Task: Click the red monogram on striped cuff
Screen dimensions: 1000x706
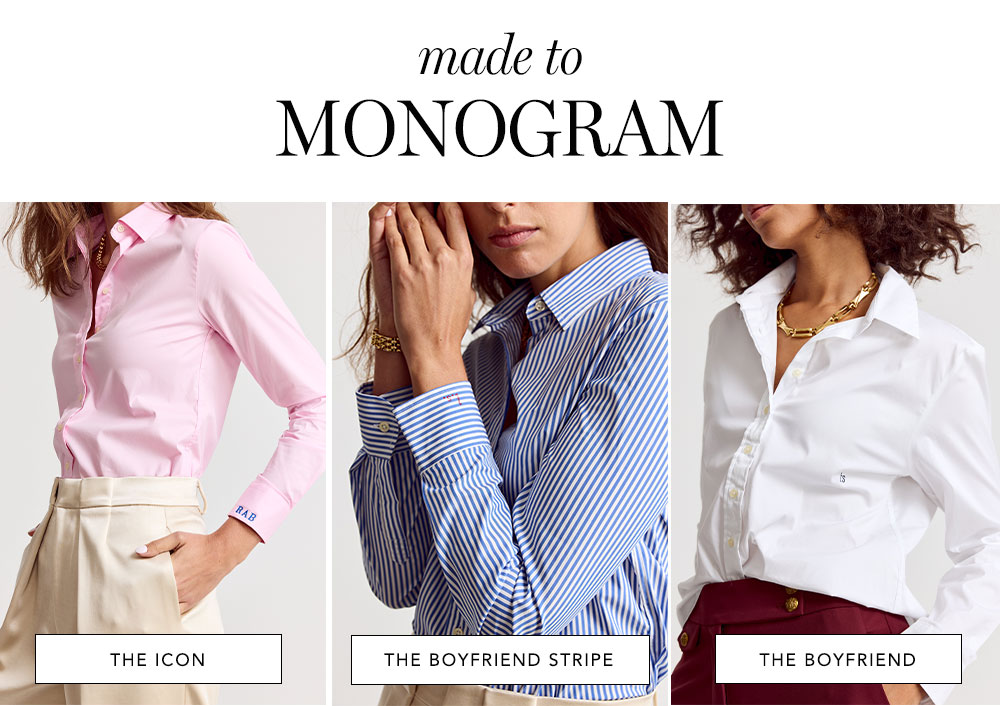Action: (451, 399)
